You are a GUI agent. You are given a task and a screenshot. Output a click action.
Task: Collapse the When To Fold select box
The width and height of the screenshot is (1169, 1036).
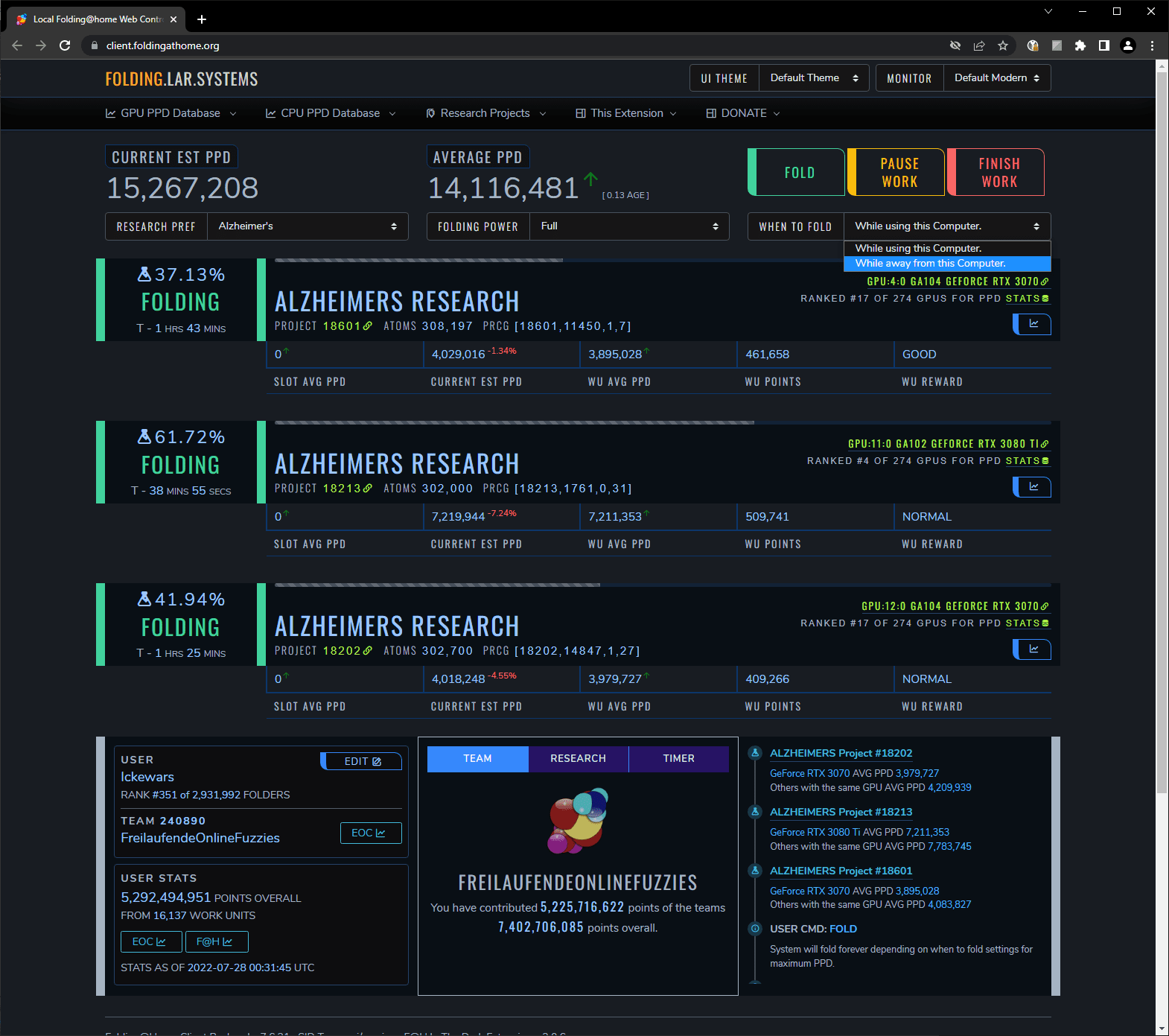click(947, 226)
